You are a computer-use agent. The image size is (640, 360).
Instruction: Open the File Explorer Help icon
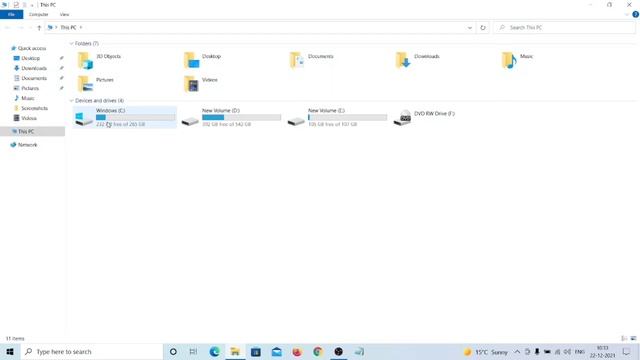click(635, 14)
